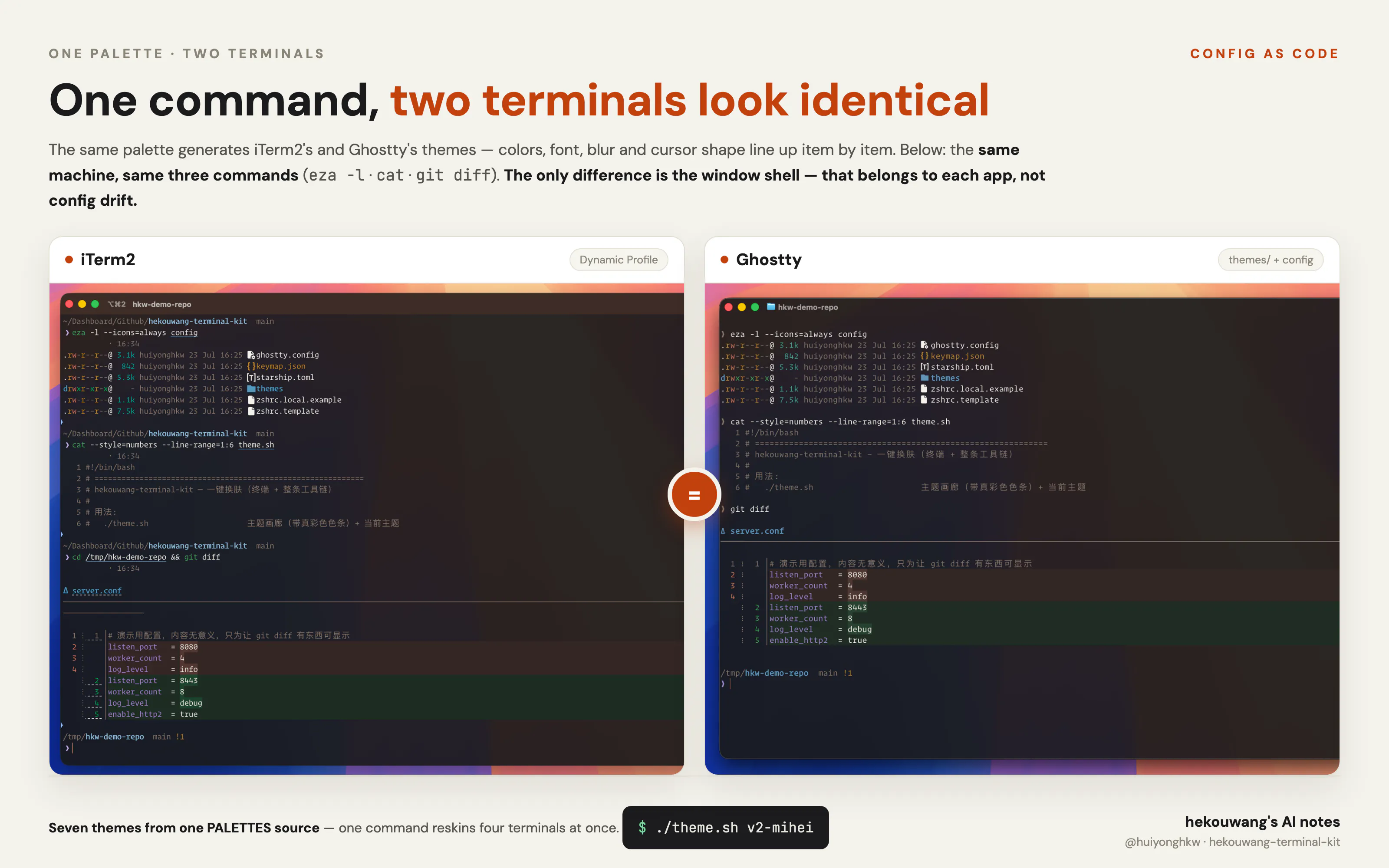Viewport: 1389px width, 868px height.
Task: Click the keymap.json braces icon in iTerm2
Action: pos(251,366)
